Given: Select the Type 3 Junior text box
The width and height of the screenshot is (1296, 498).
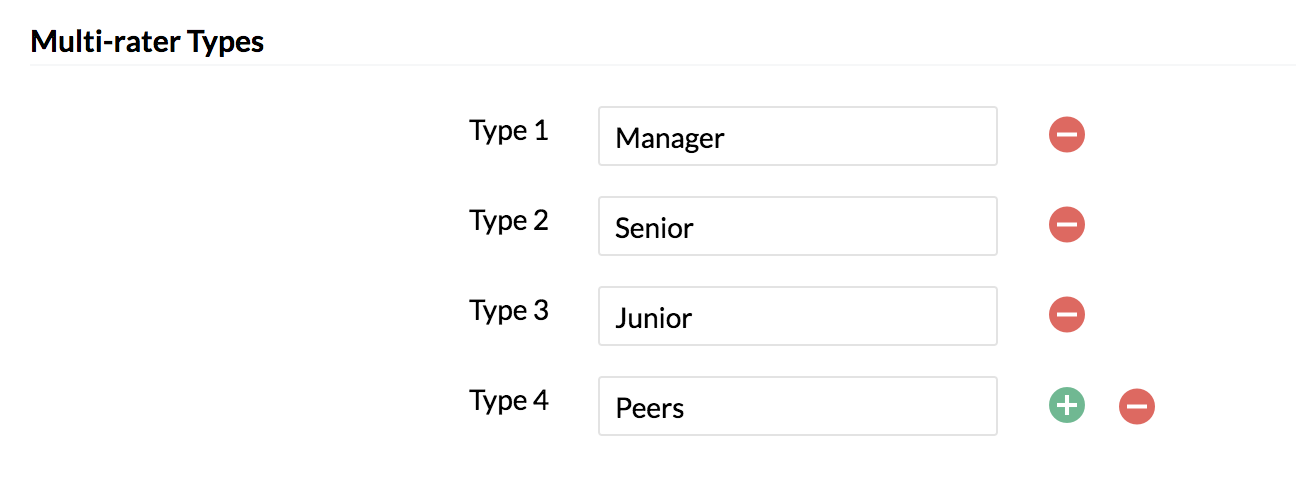Looking at the screenshot, I should click(x=798, y=316).
